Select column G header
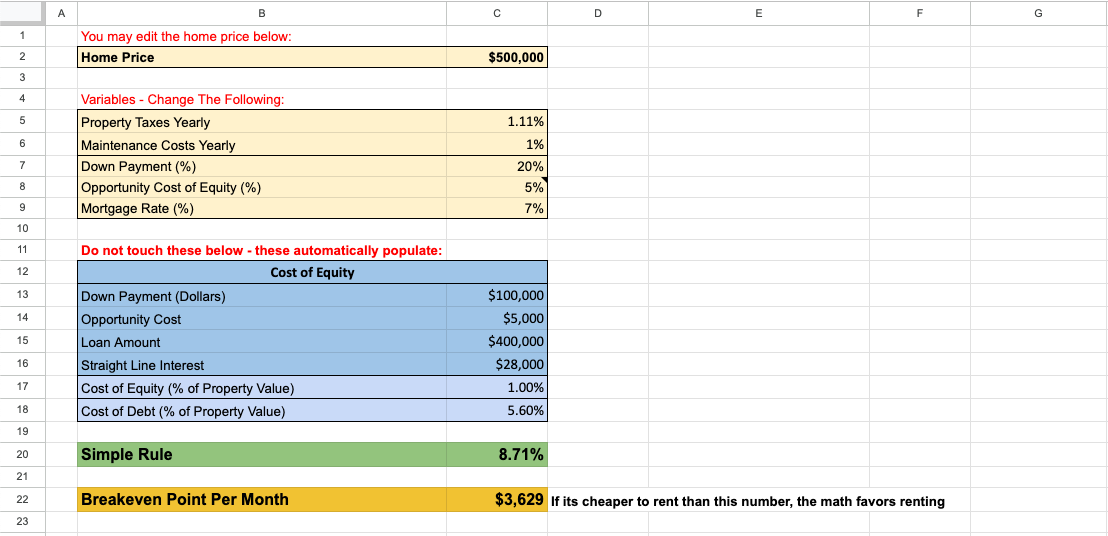The image size is (1108, 536). pos(1038,13)
